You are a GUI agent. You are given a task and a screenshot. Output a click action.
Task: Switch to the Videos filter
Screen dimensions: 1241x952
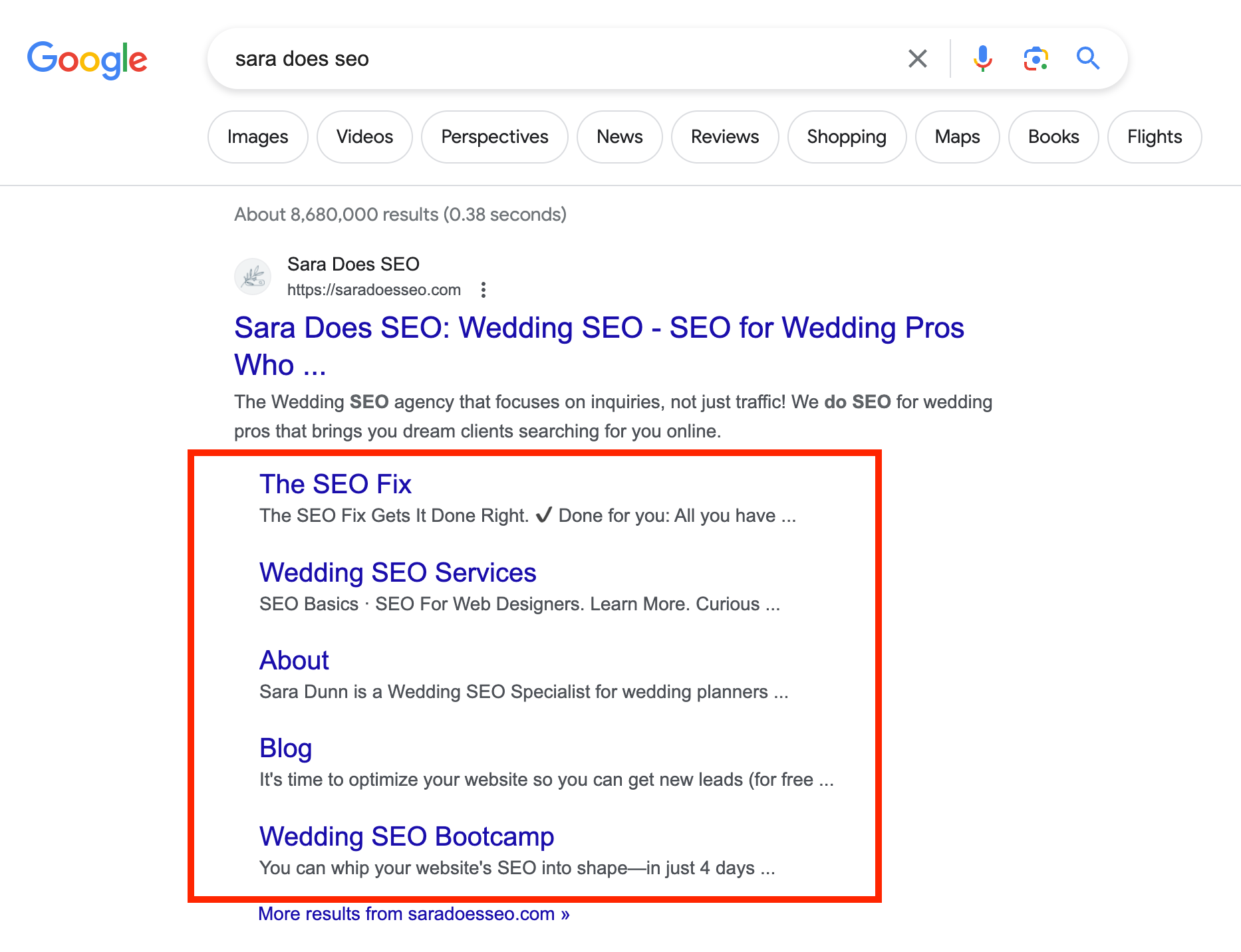[364, 137]
